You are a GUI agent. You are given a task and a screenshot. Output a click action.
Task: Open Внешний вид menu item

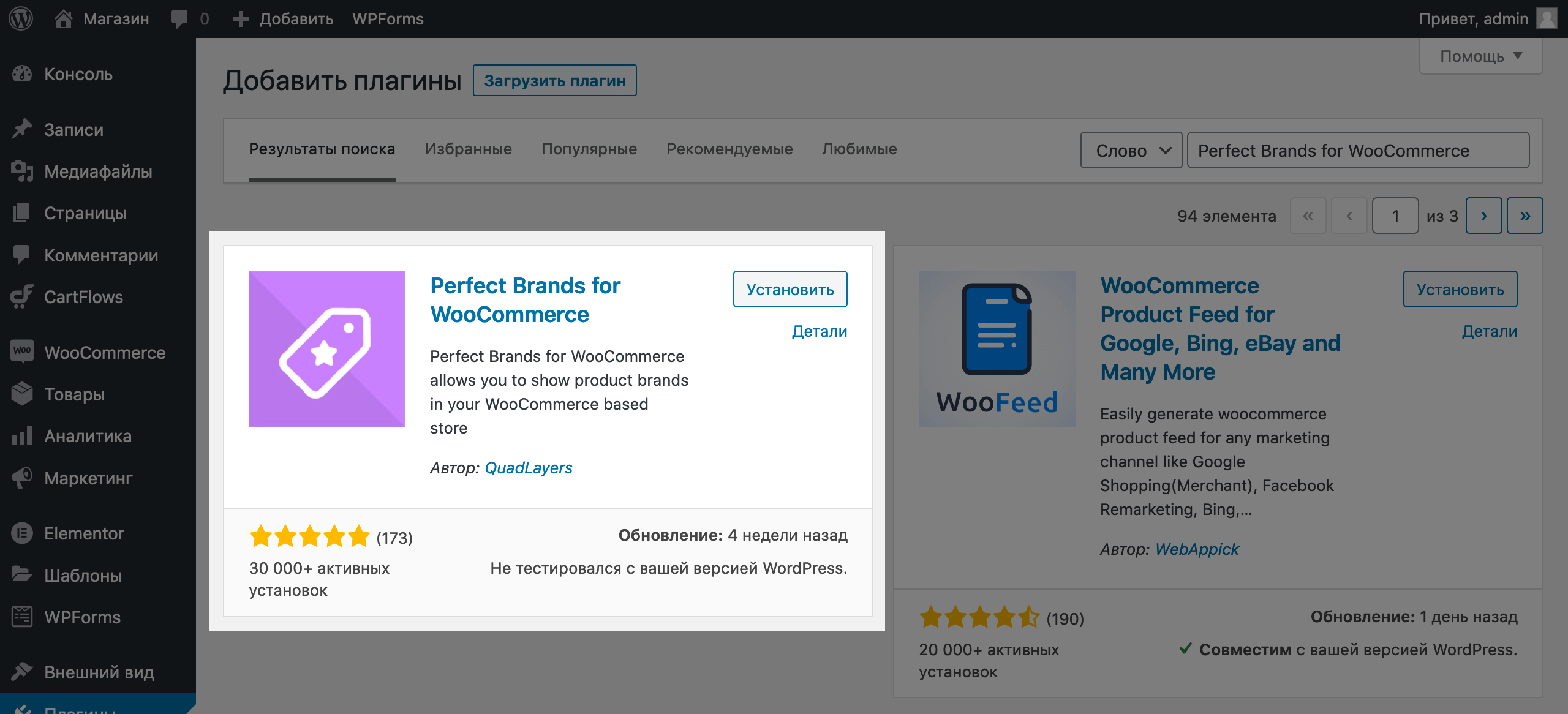98,672
